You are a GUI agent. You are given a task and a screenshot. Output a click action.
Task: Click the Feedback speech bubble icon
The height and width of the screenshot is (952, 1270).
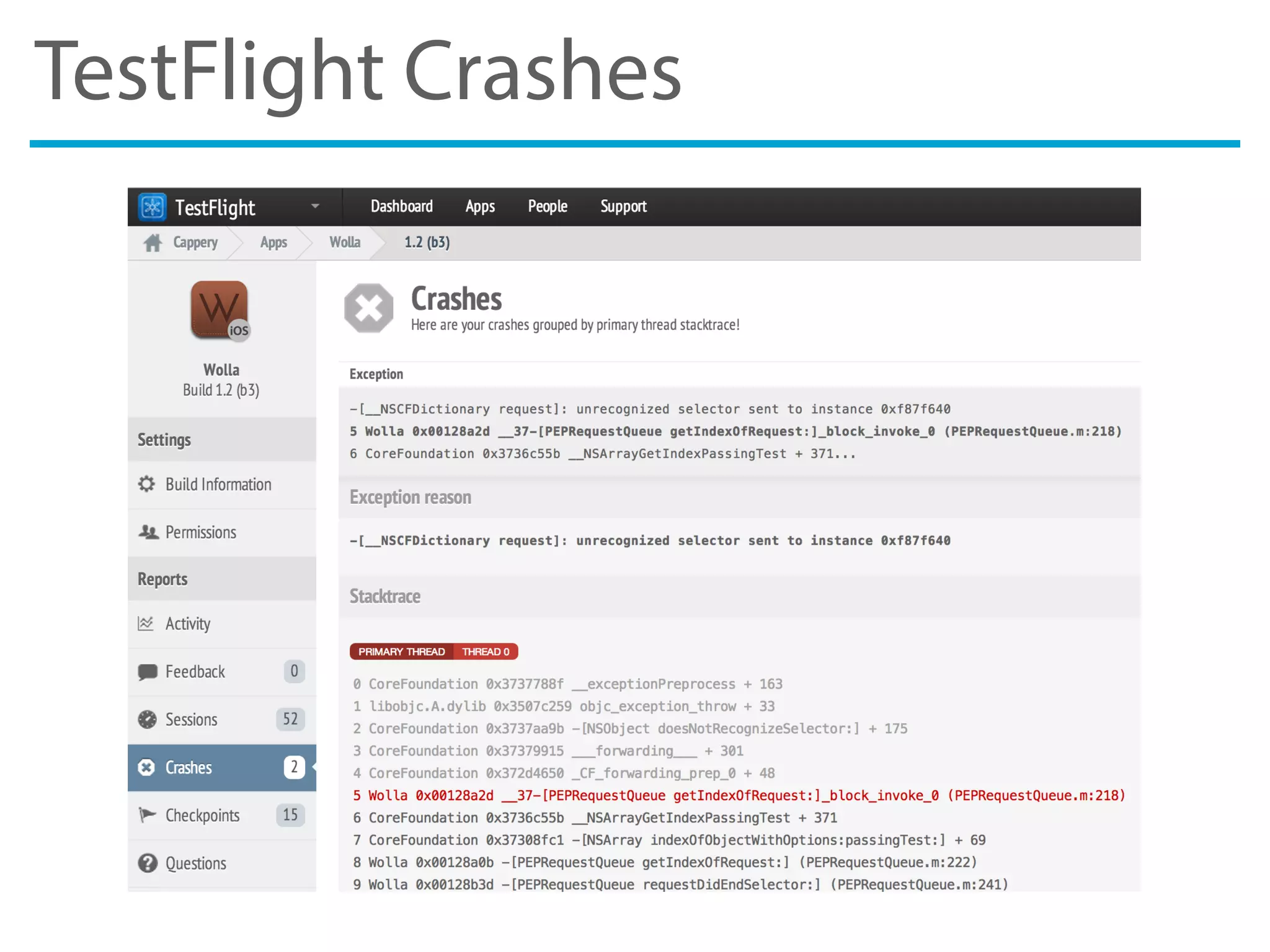click(147, 672)
